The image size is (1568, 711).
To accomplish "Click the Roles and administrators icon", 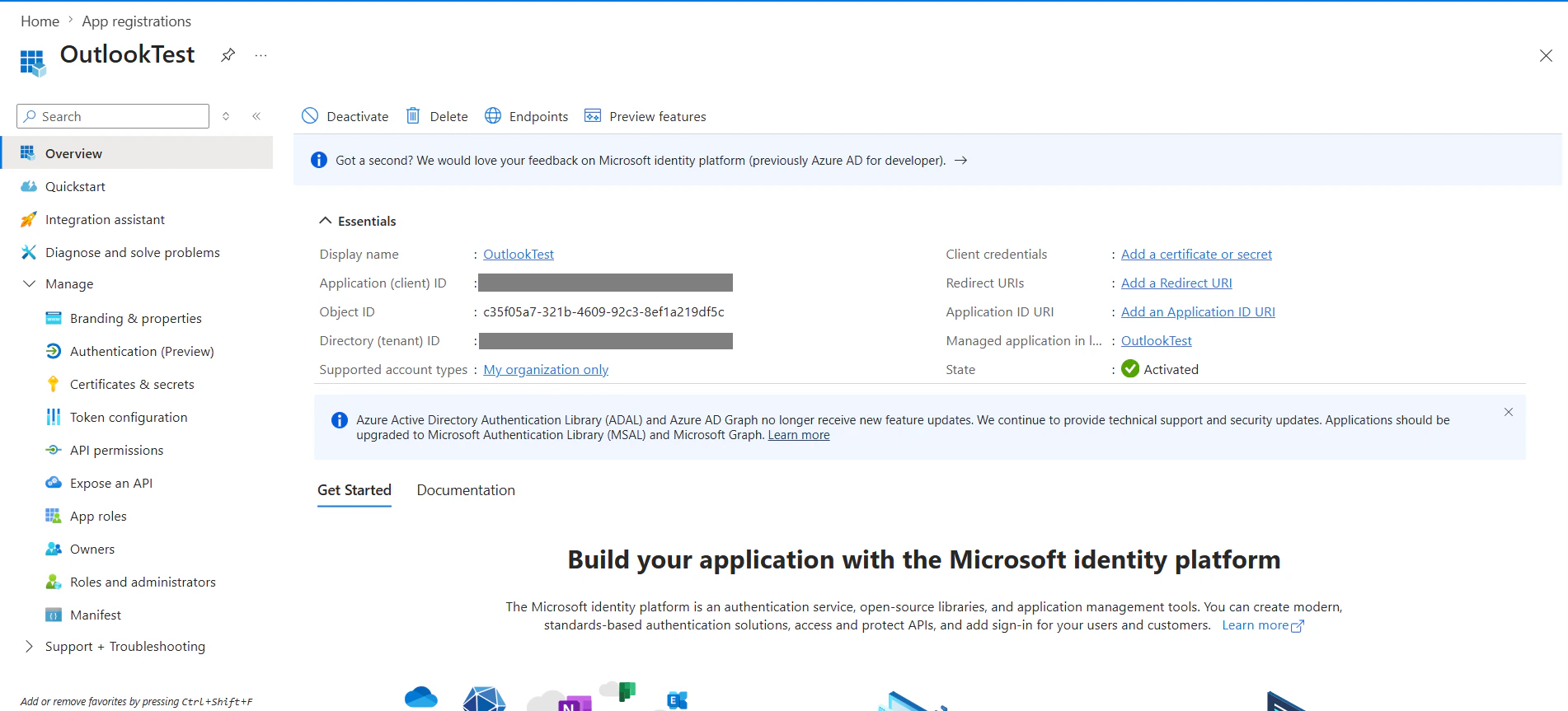I will [x=54, y=582].
